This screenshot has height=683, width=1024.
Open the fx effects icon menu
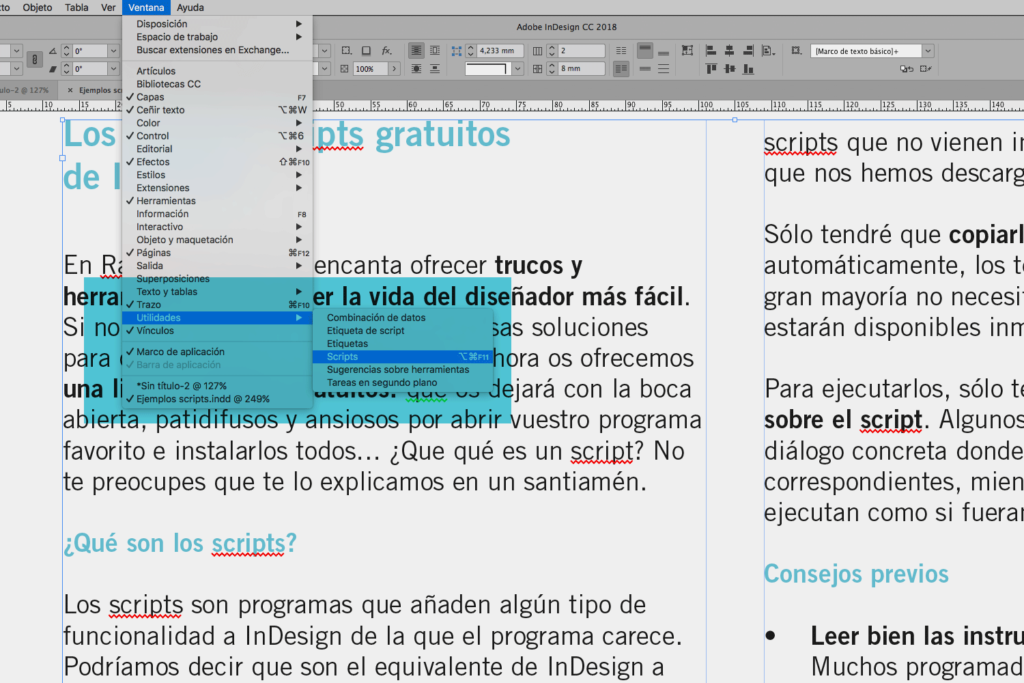pyautogui.click(x=387, y=50)
